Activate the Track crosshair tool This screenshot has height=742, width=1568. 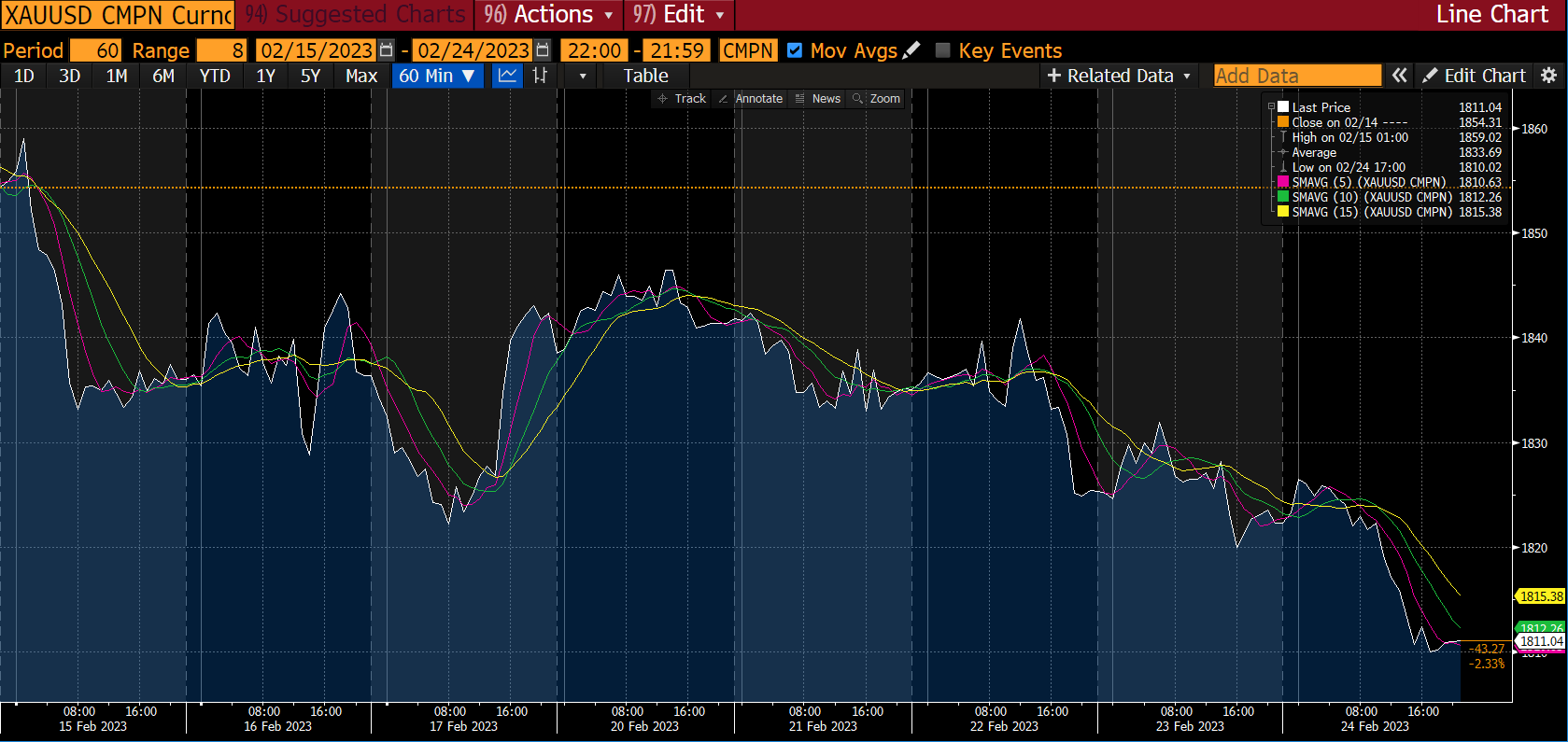[x=682, y=98]
